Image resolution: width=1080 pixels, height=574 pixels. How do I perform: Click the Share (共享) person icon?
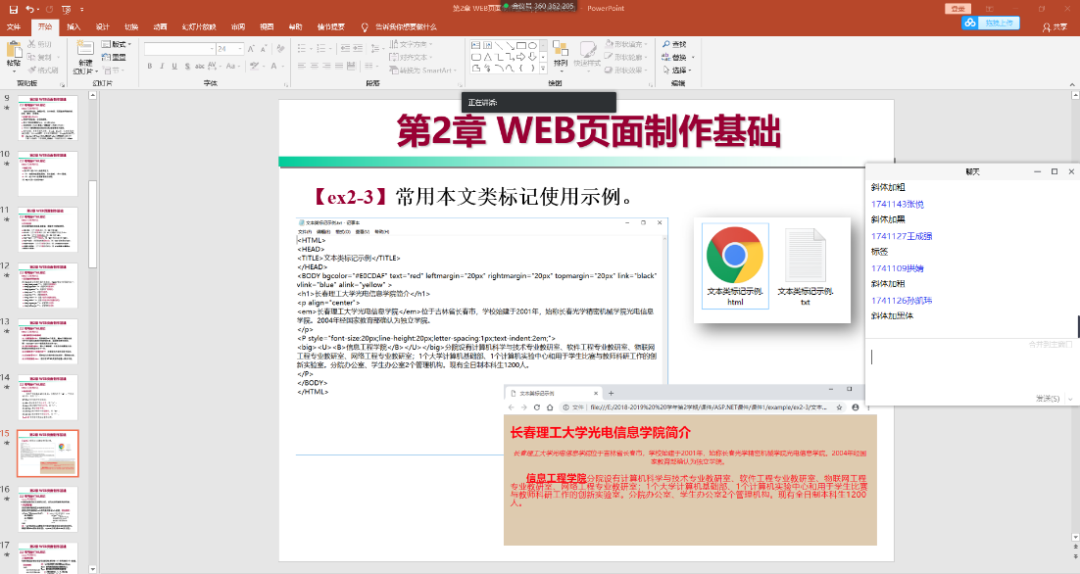click(1046, 27)
